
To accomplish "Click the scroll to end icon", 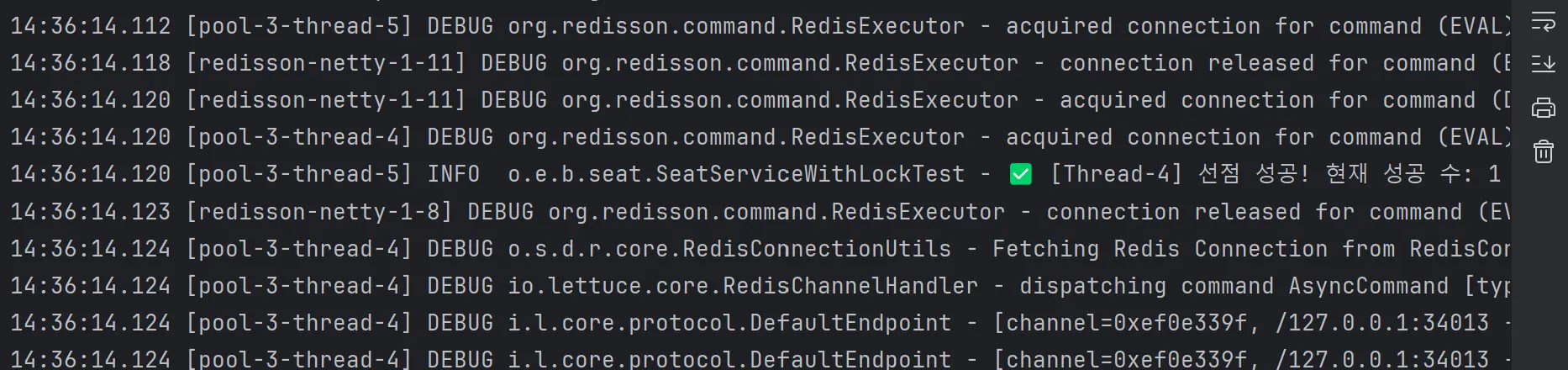I will [x=1543, y=63].
